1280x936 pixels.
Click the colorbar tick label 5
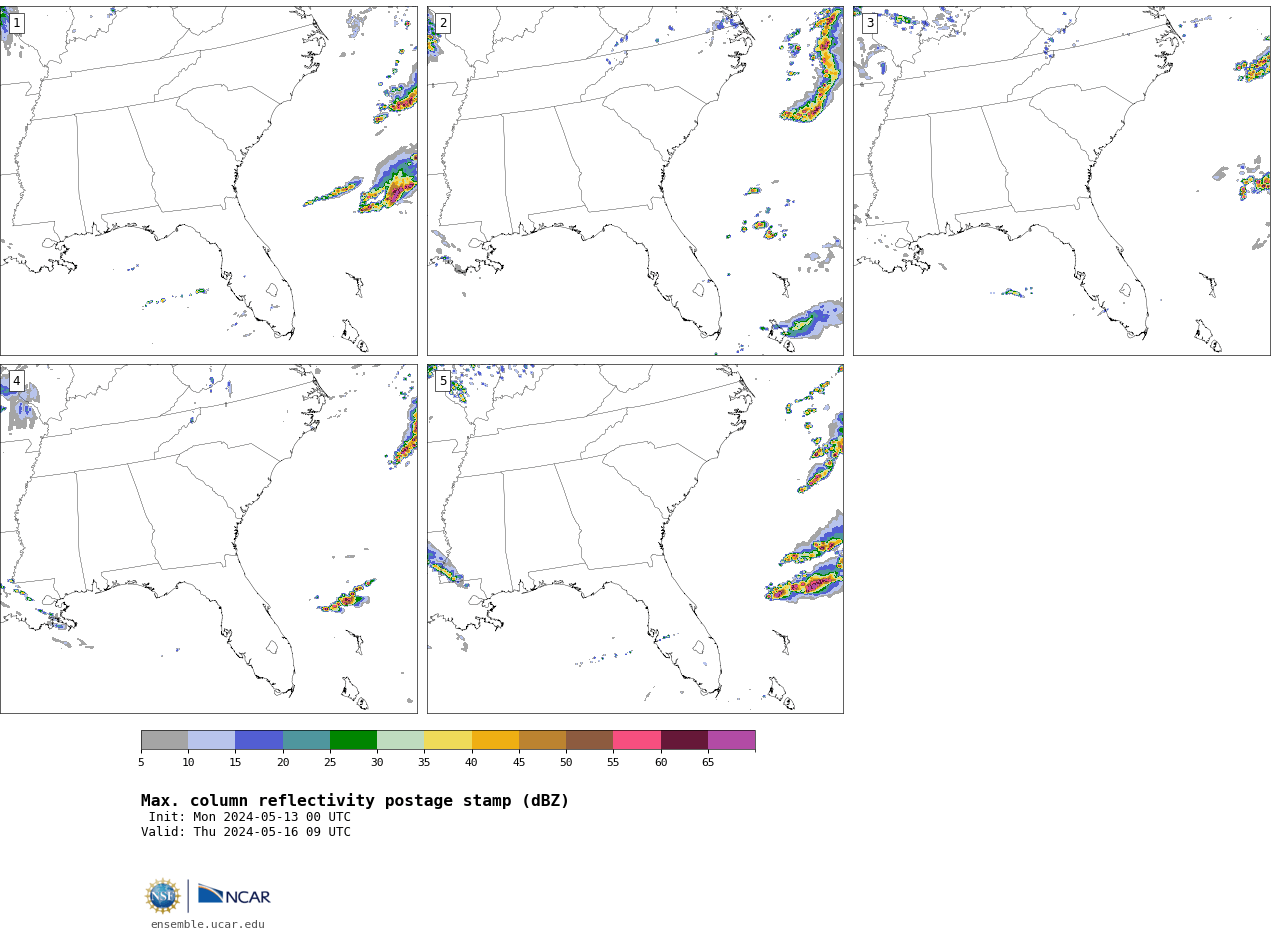coord(141,763)
